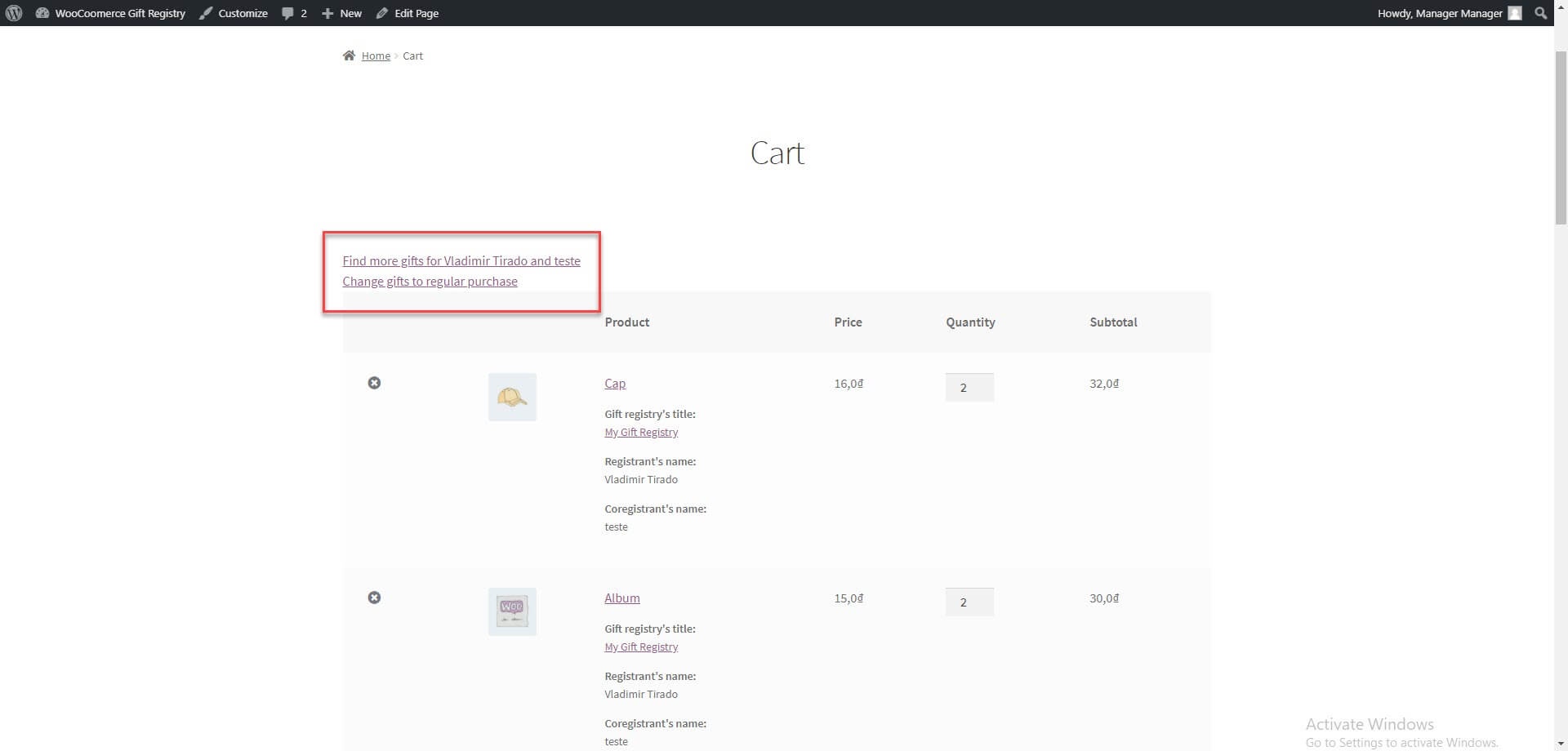Follow the Home breadcrumb link
Screen dimensions: 1568x751
pyautogui.click(x=376, y=56)
